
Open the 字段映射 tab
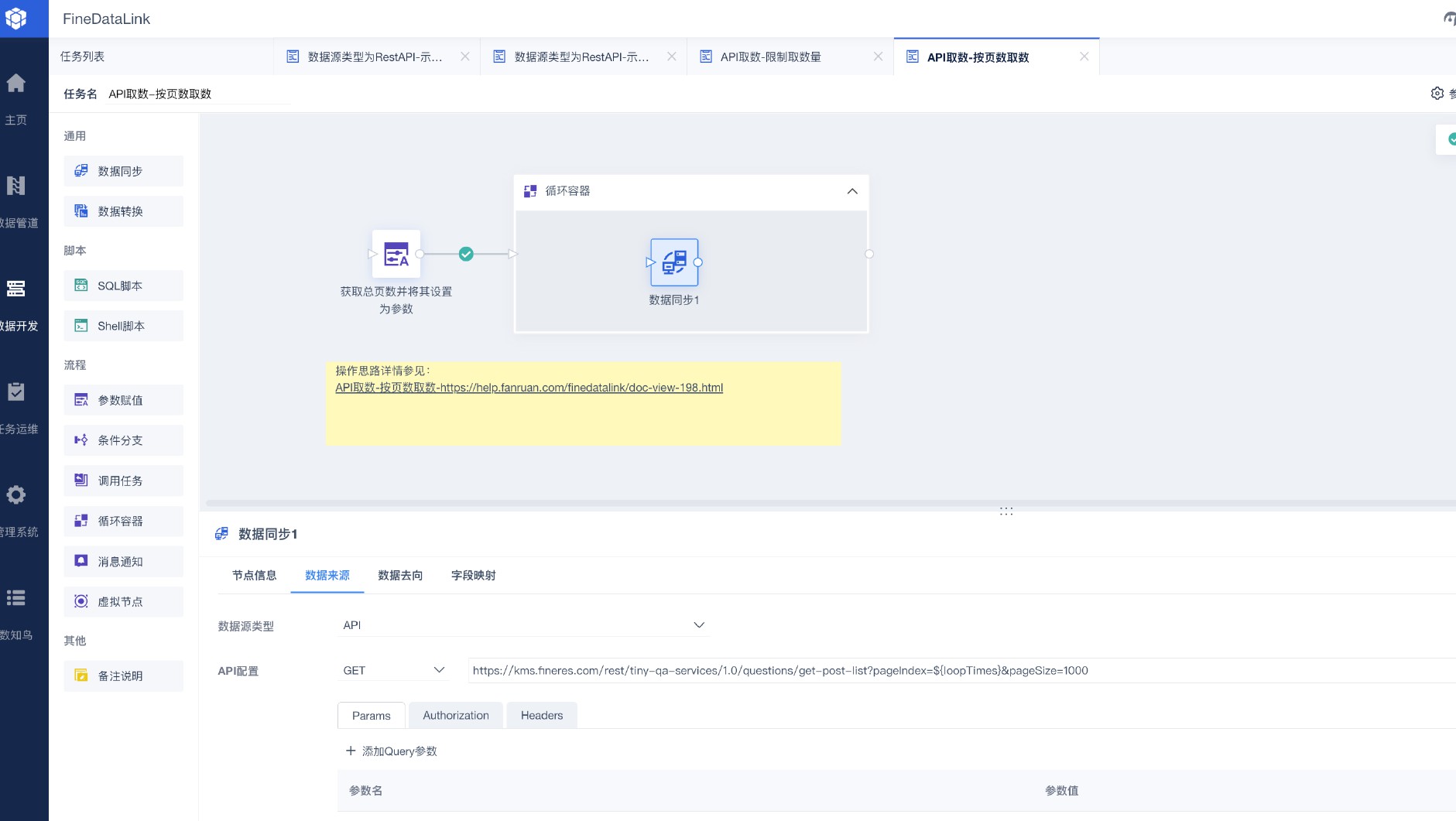coord(474,575)
